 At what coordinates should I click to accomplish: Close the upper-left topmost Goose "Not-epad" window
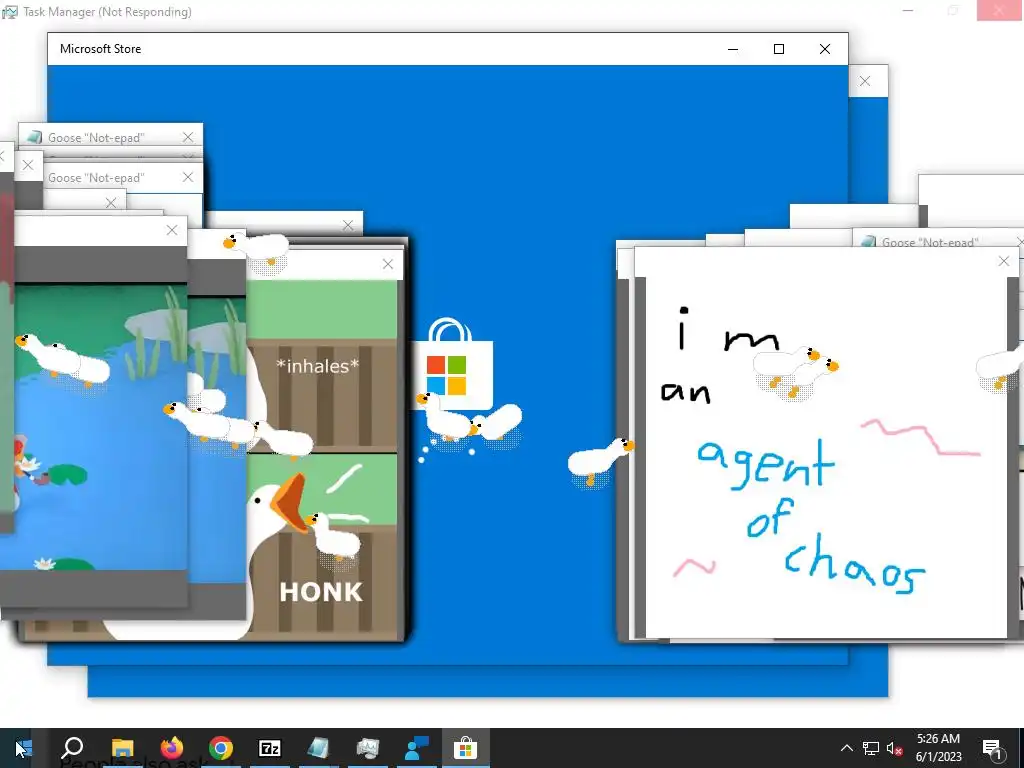point(188,137)
